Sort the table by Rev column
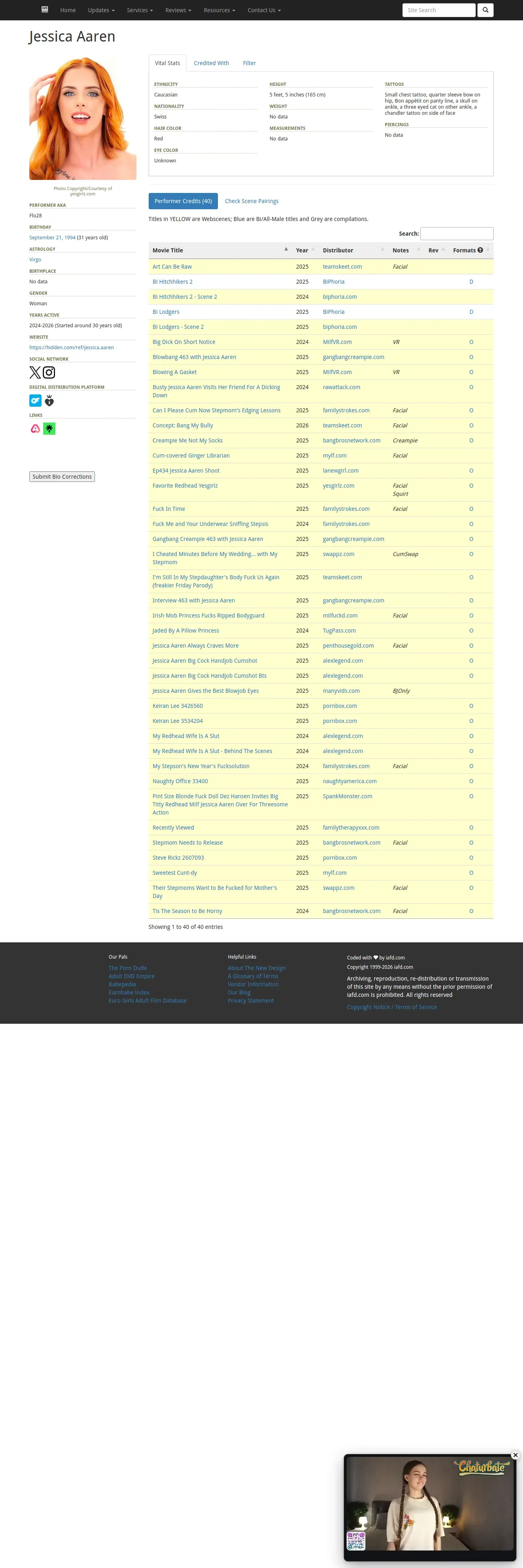Viewport: 523px width, 1568px height. (437, 250)
